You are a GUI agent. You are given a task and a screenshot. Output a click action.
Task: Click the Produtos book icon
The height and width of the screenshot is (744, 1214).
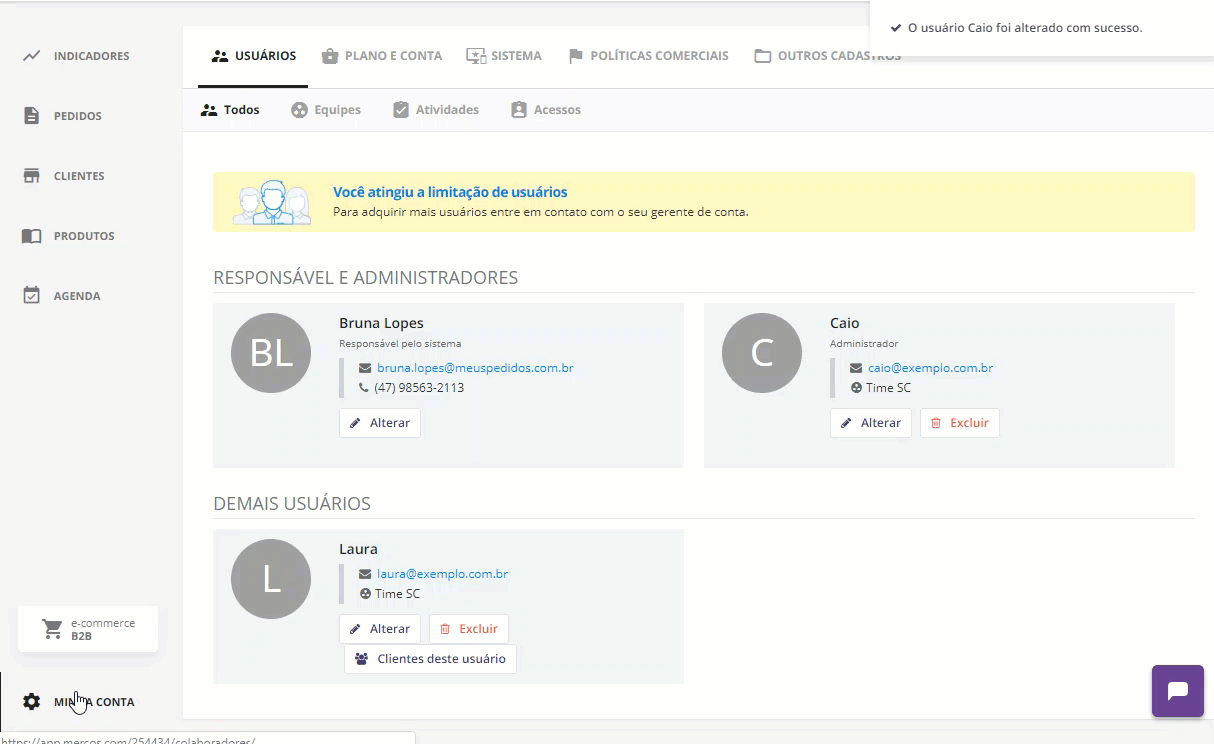[32, 236]
